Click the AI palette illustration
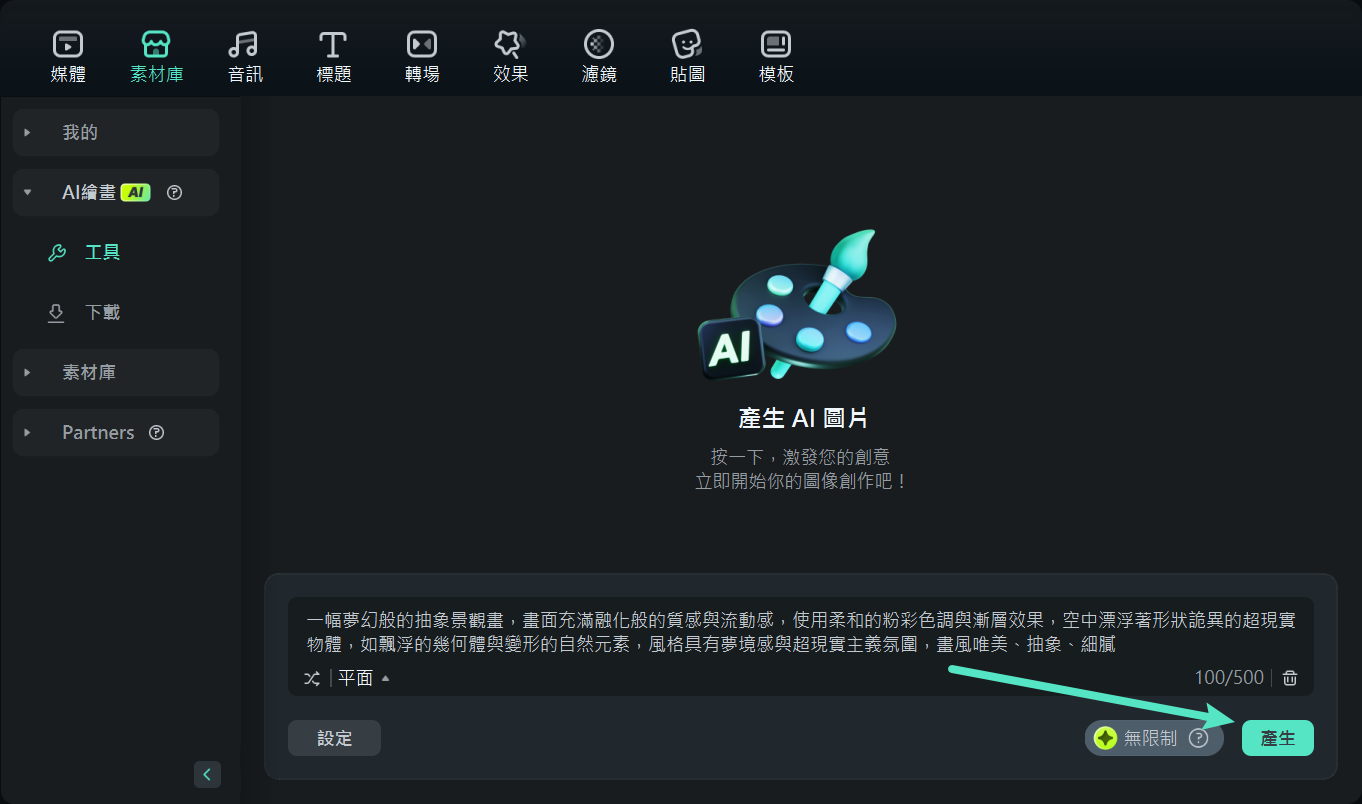Viewport: 1362px width, 804px height. [x=798, y=305]
